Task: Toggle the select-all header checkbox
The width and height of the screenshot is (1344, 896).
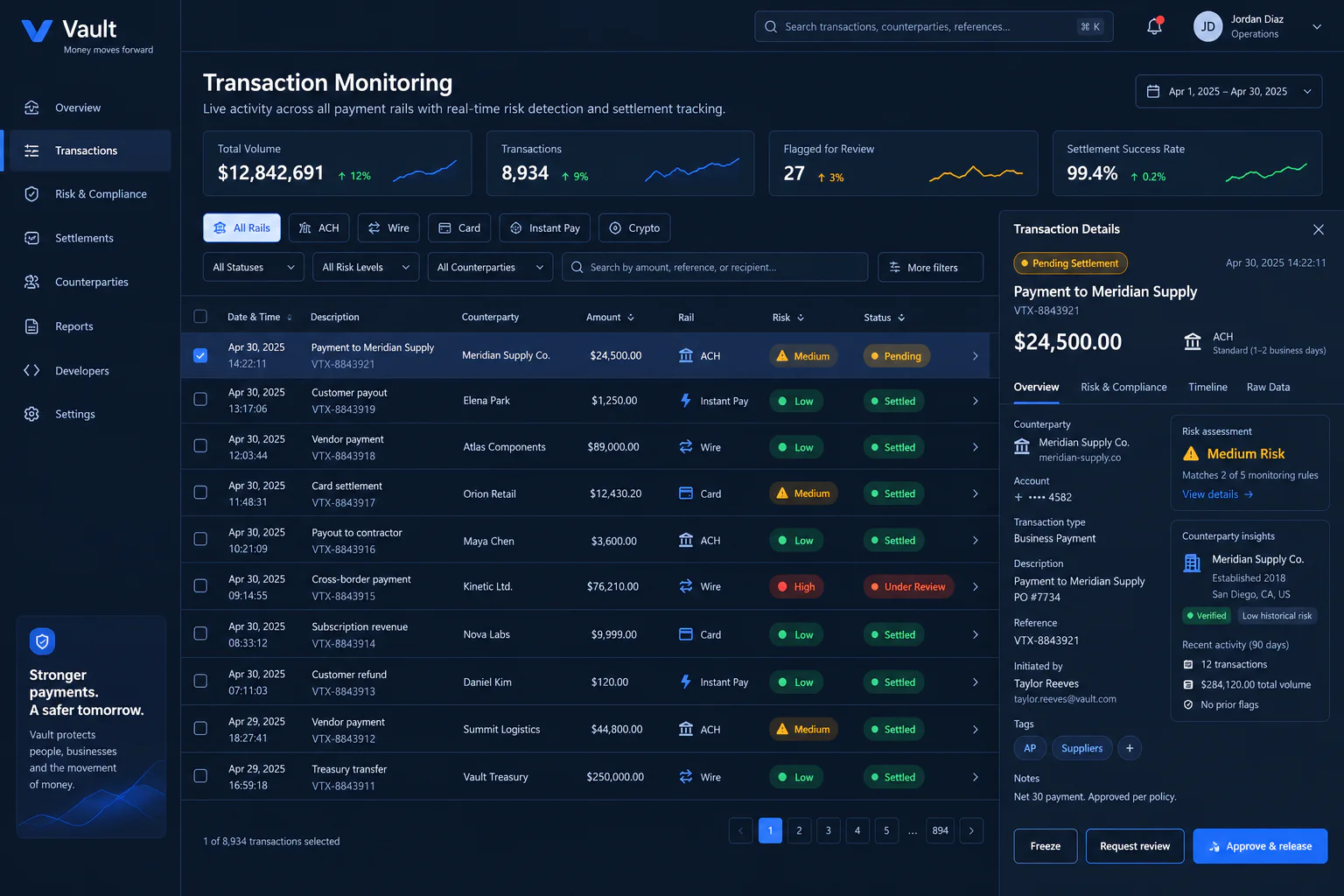Action: tap(200, 317)
